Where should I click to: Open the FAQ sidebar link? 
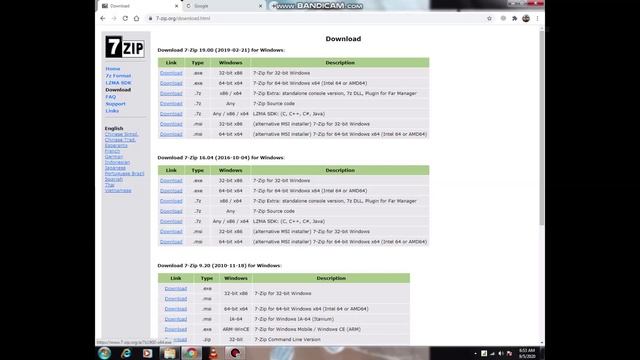[x=111, y=97]
